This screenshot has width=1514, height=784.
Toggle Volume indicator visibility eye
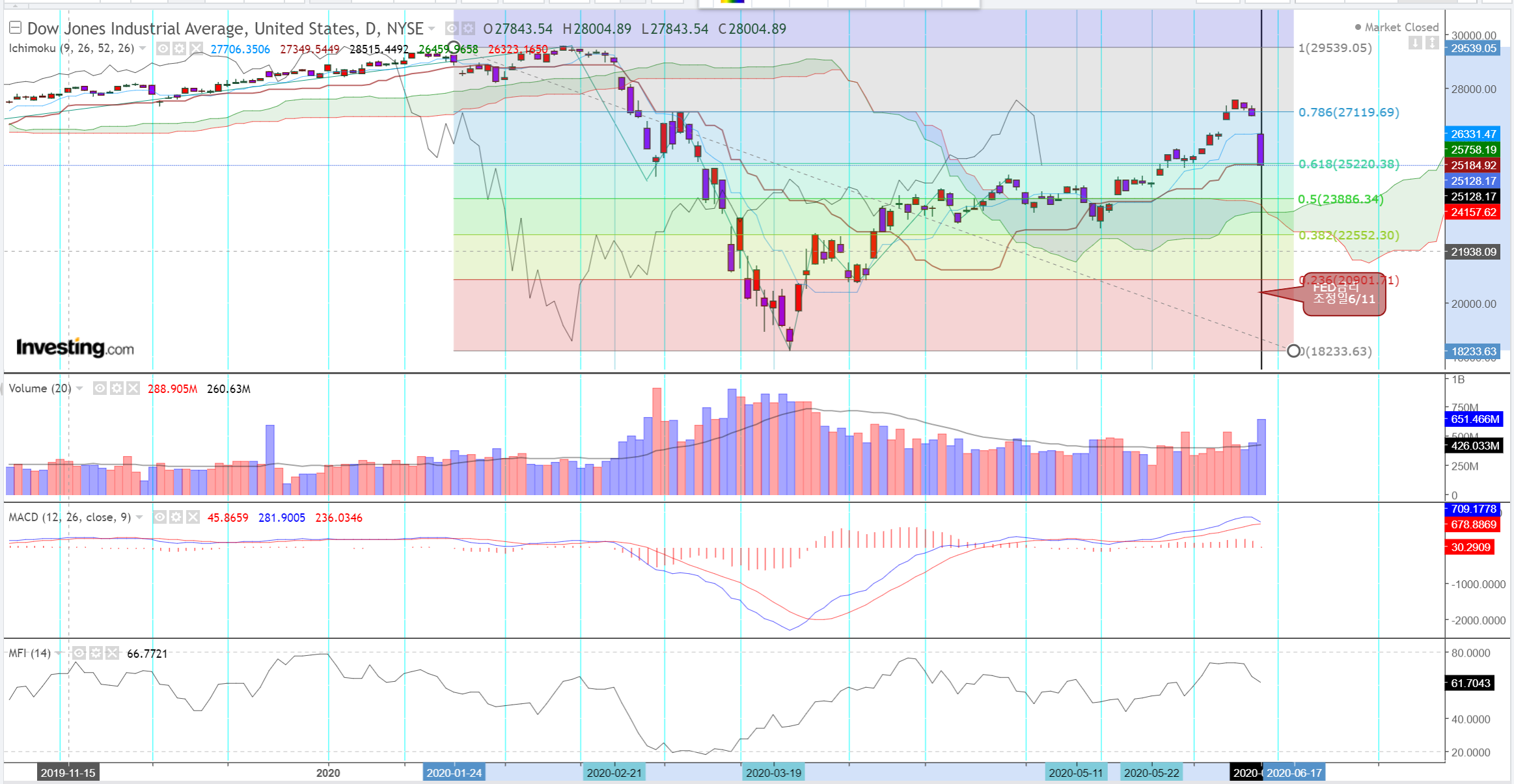pos(100,388)
